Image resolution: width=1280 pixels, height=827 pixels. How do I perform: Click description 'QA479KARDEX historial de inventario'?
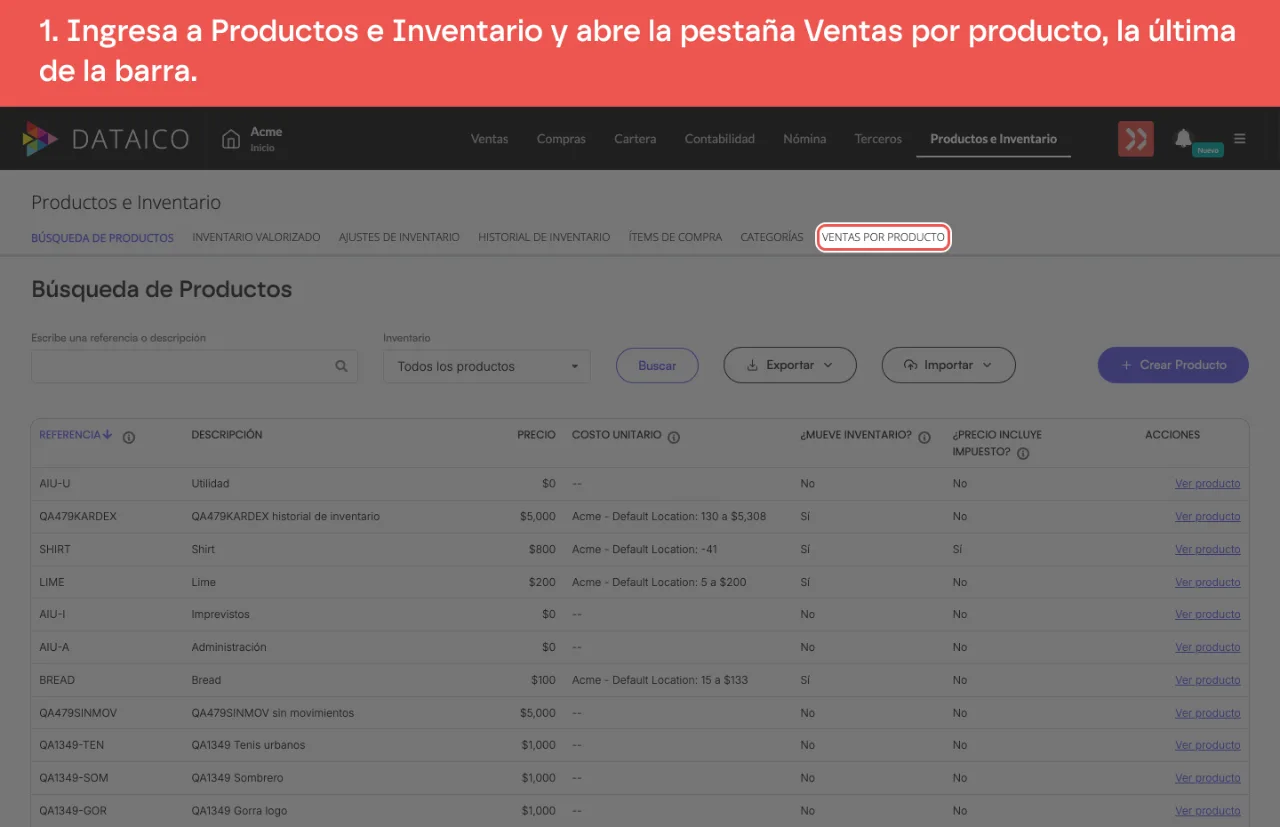point(285,516)
